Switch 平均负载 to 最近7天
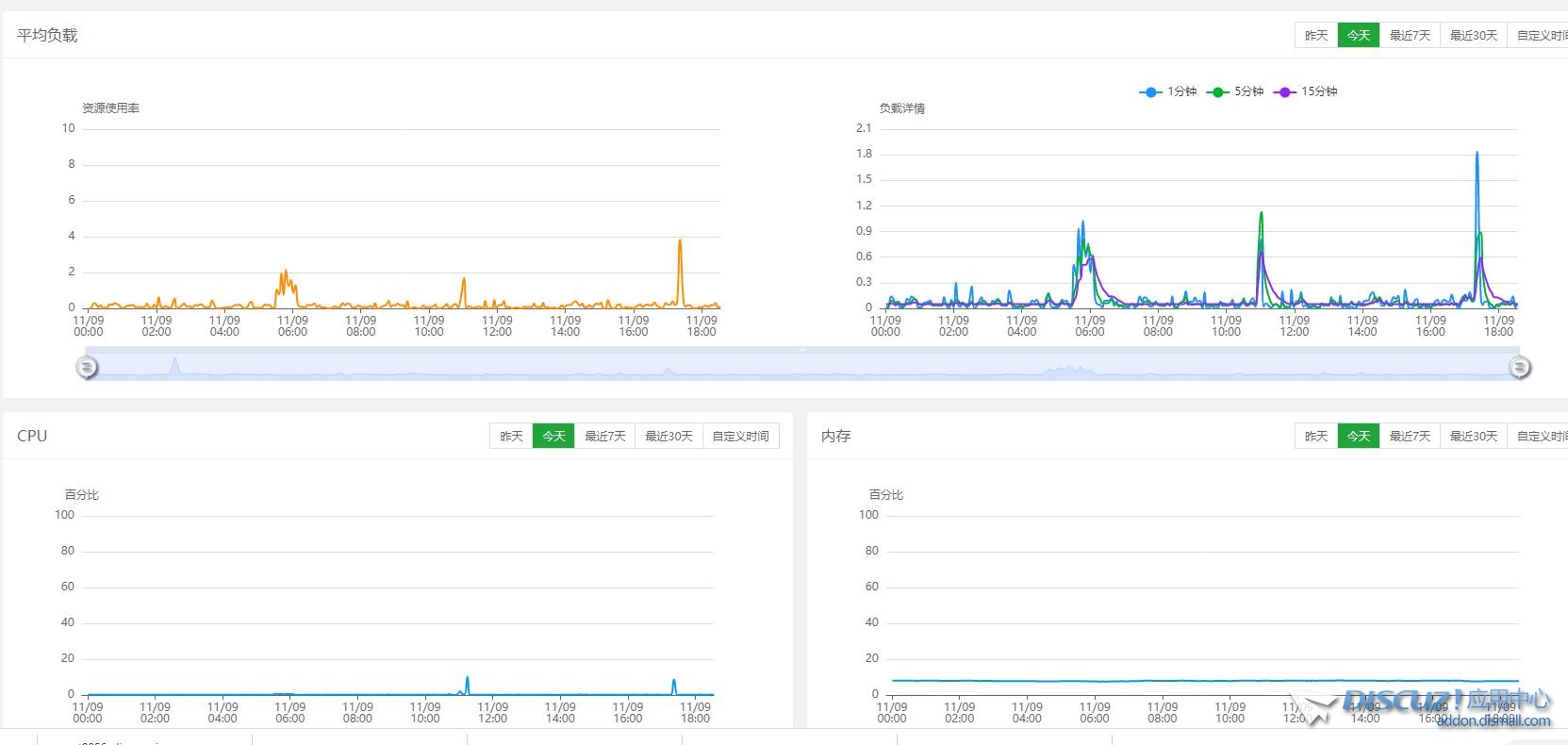 pos(1410,35)
